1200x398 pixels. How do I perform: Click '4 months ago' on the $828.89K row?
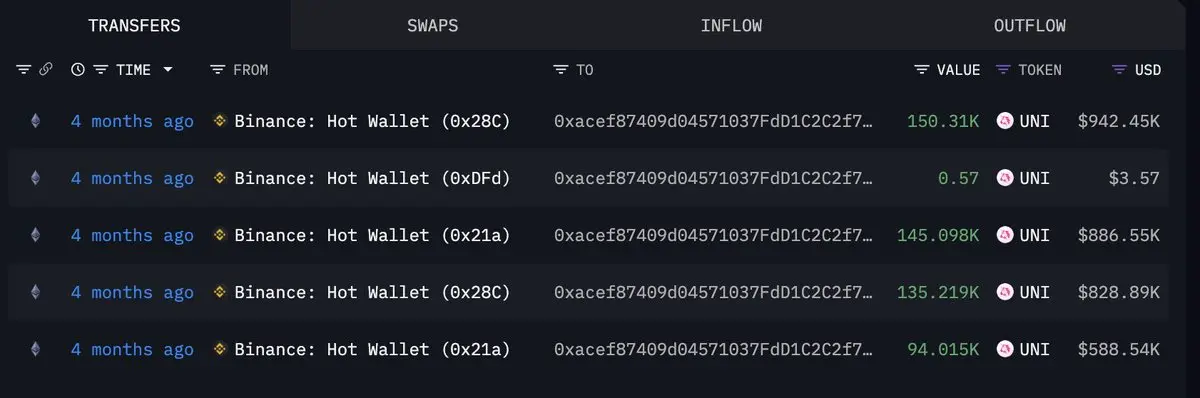[x=132, y=293]
